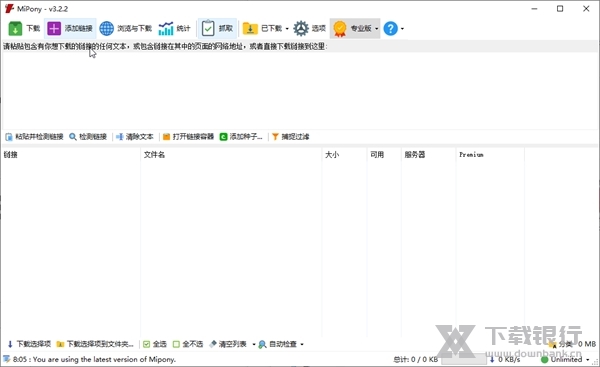The height and width of the screenshot is (367, 600).
Task: Click the 专业版 premium medal icon
Action: 340,28
